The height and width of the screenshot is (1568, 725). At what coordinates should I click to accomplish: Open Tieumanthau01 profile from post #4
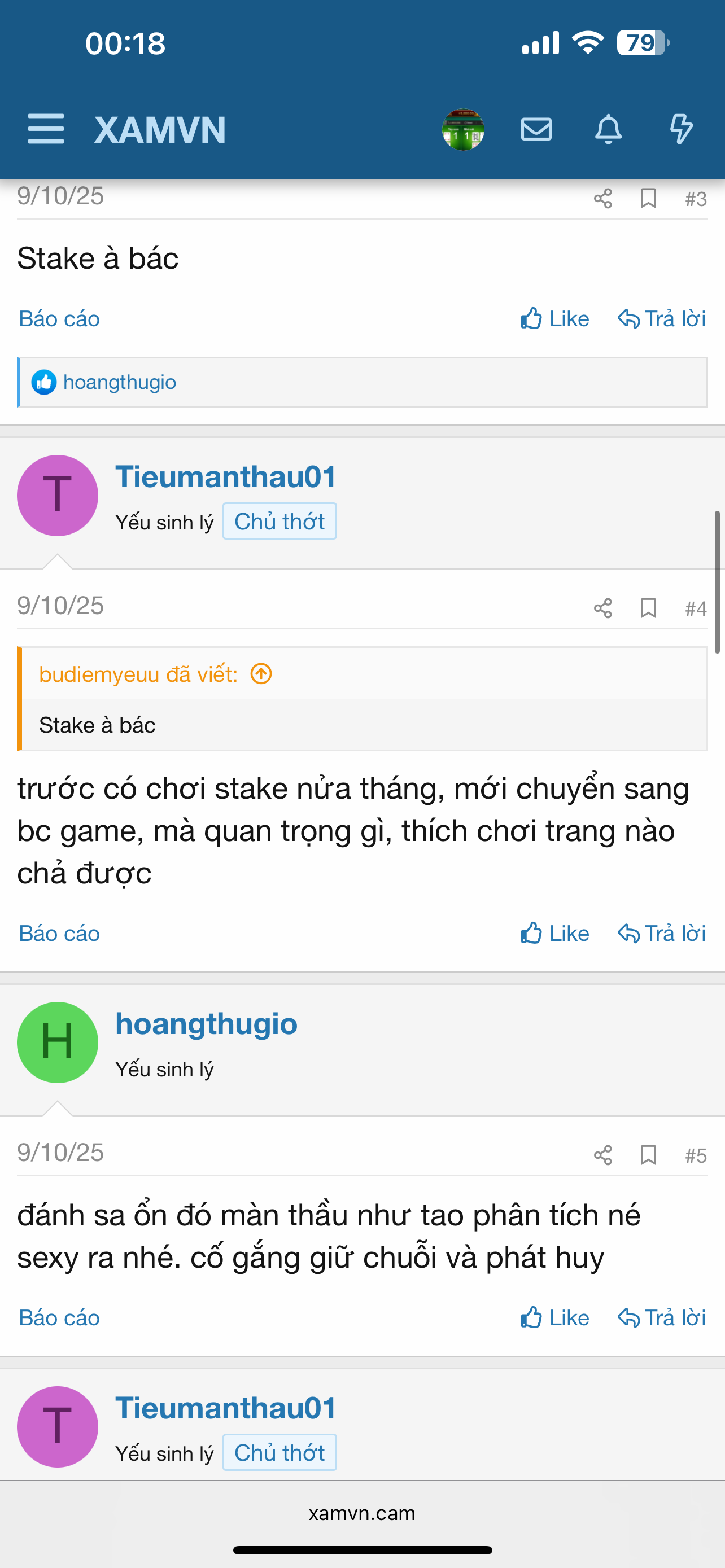tap(225, 476)
